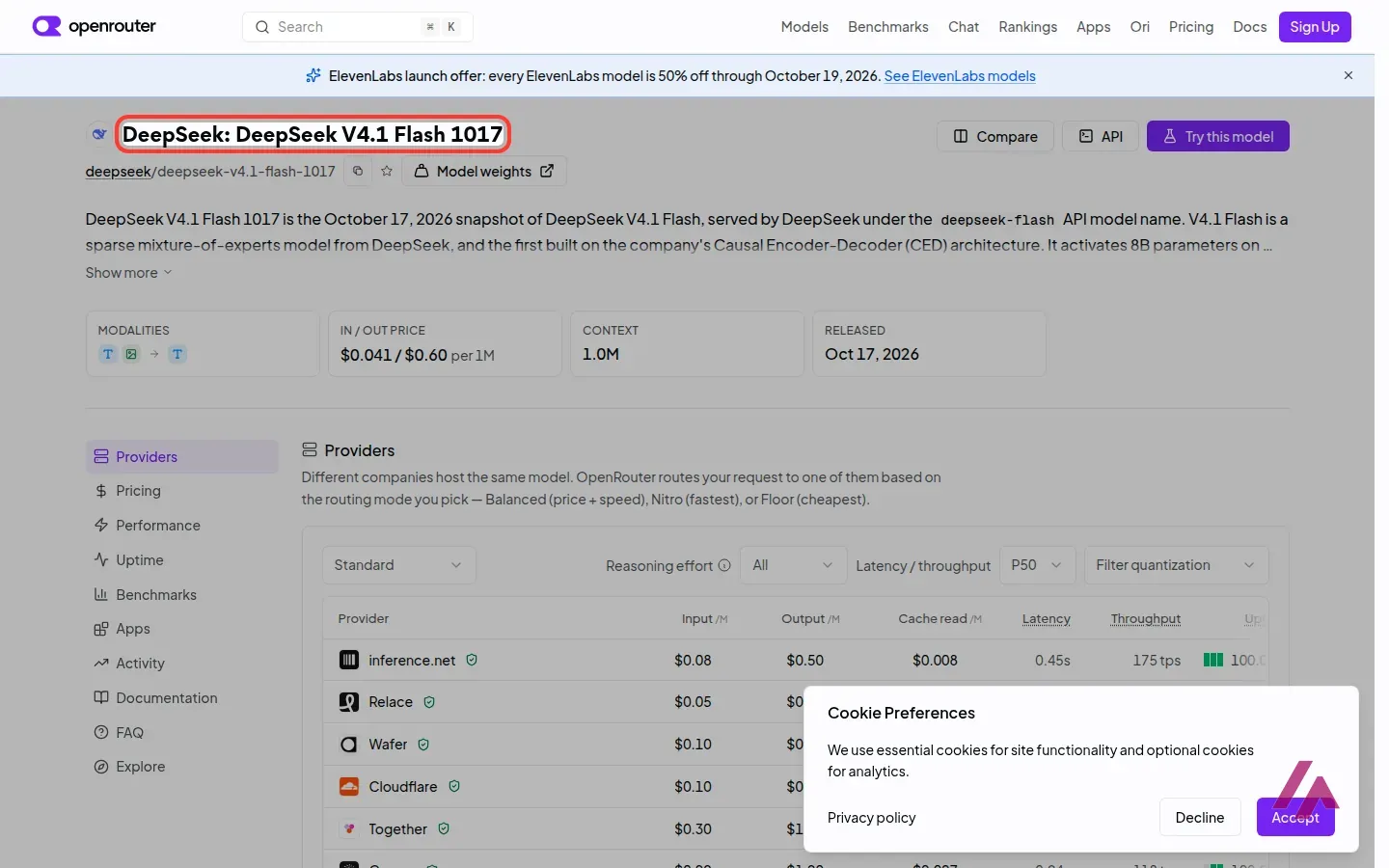Click the Providers section heading icon
The height and width of the screenshot is (868, 1389).
pyautogui.click(x=310, y=449)
